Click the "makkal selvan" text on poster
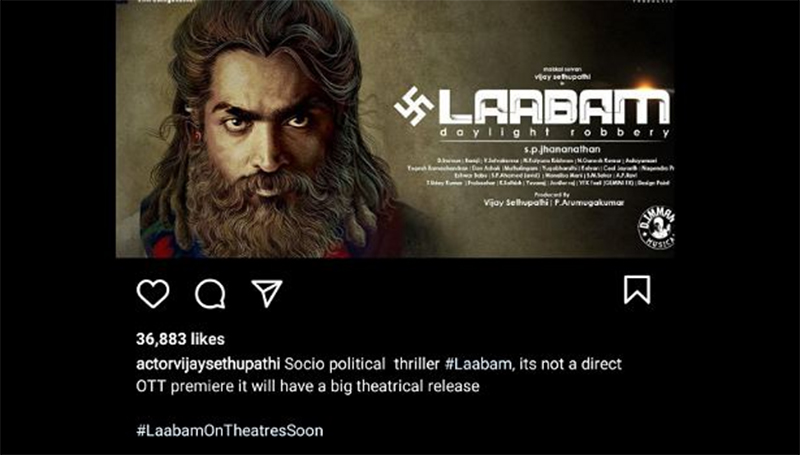This screenshot has width=800, height=455. [562, 69]
